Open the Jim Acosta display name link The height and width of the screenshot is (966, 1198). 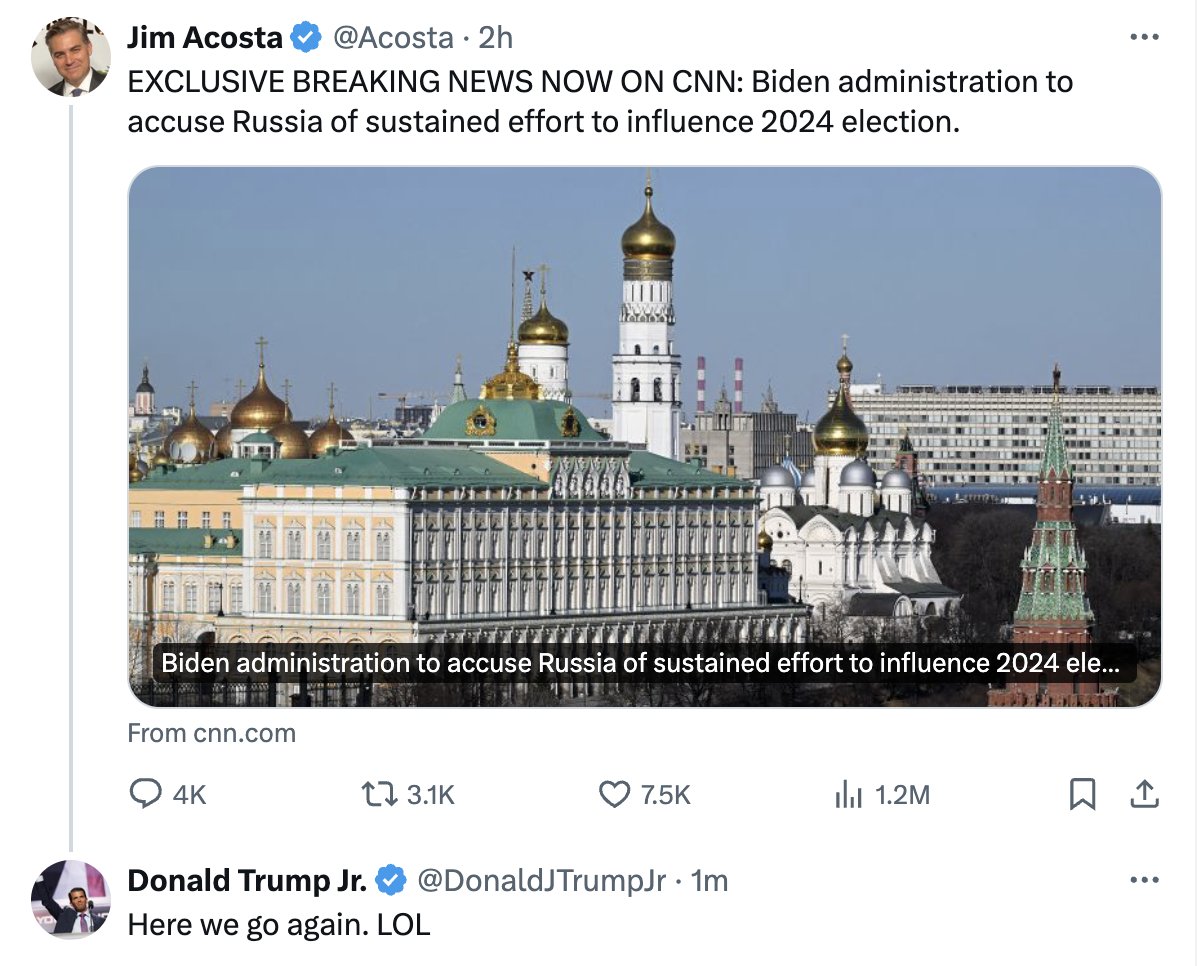(204, 38)
